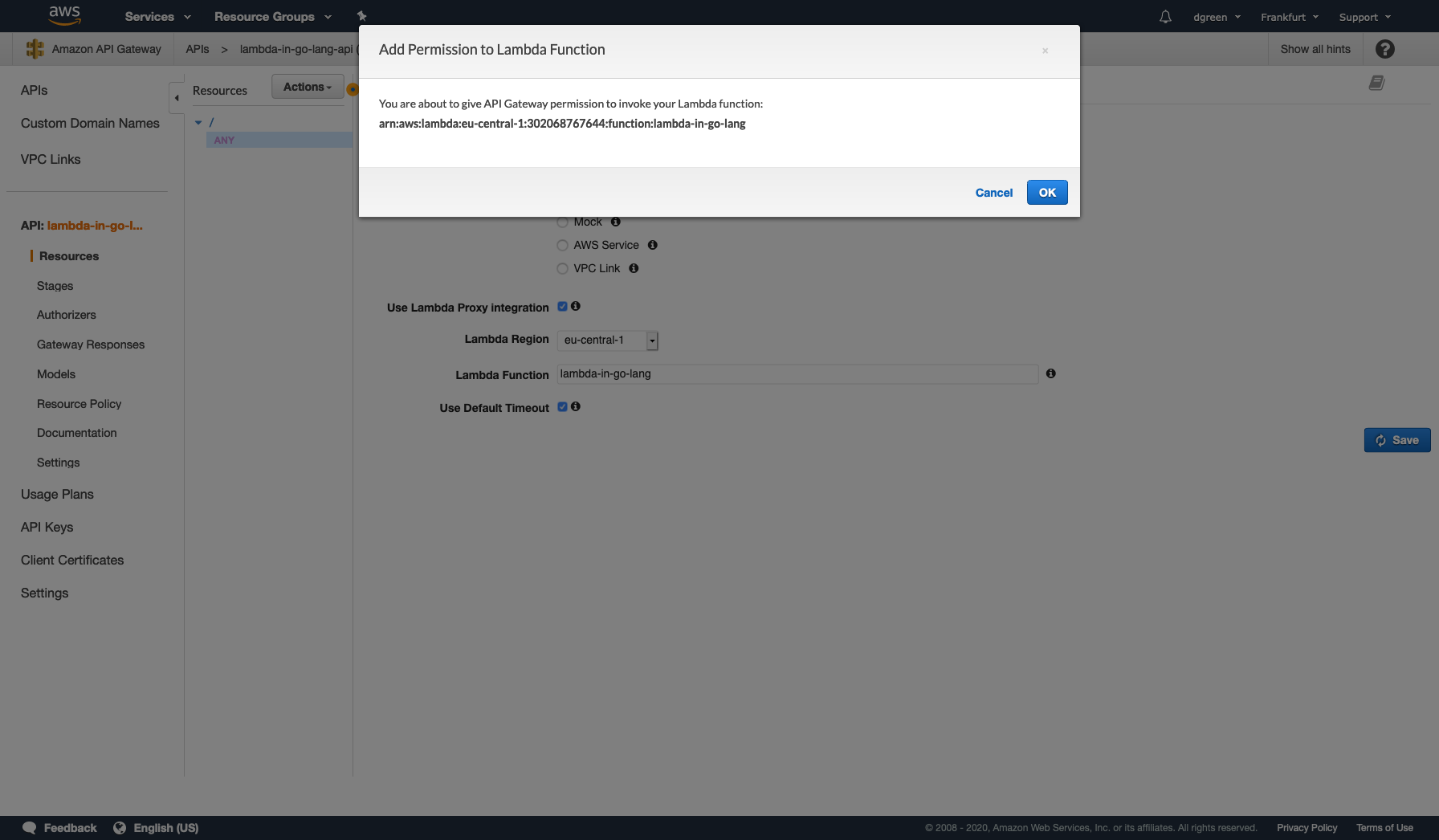Screen dimensions: 1439x840
Task: Open Usage Plans
Action: coord(57,494)
